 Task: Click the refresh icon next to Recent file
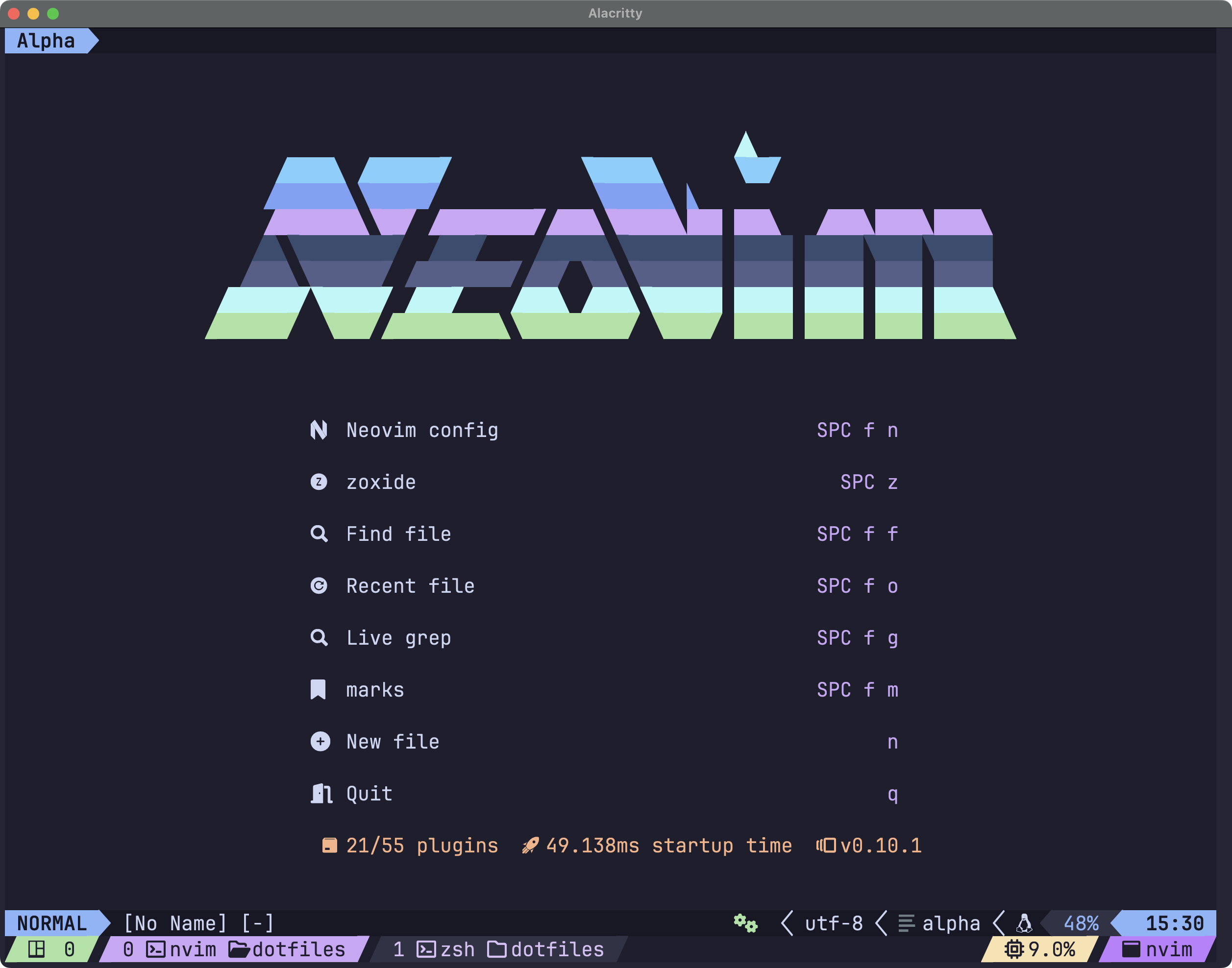[319, 585]
